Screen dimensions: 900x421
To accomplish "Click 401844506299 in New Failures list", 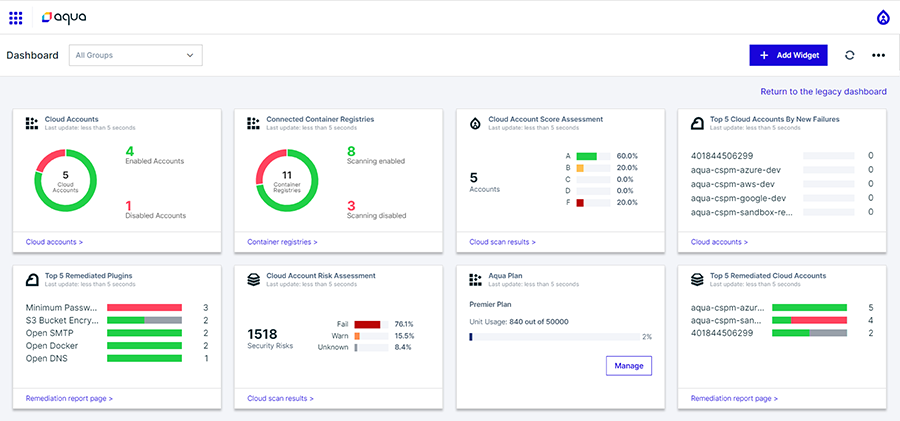I will pos(722,156).
